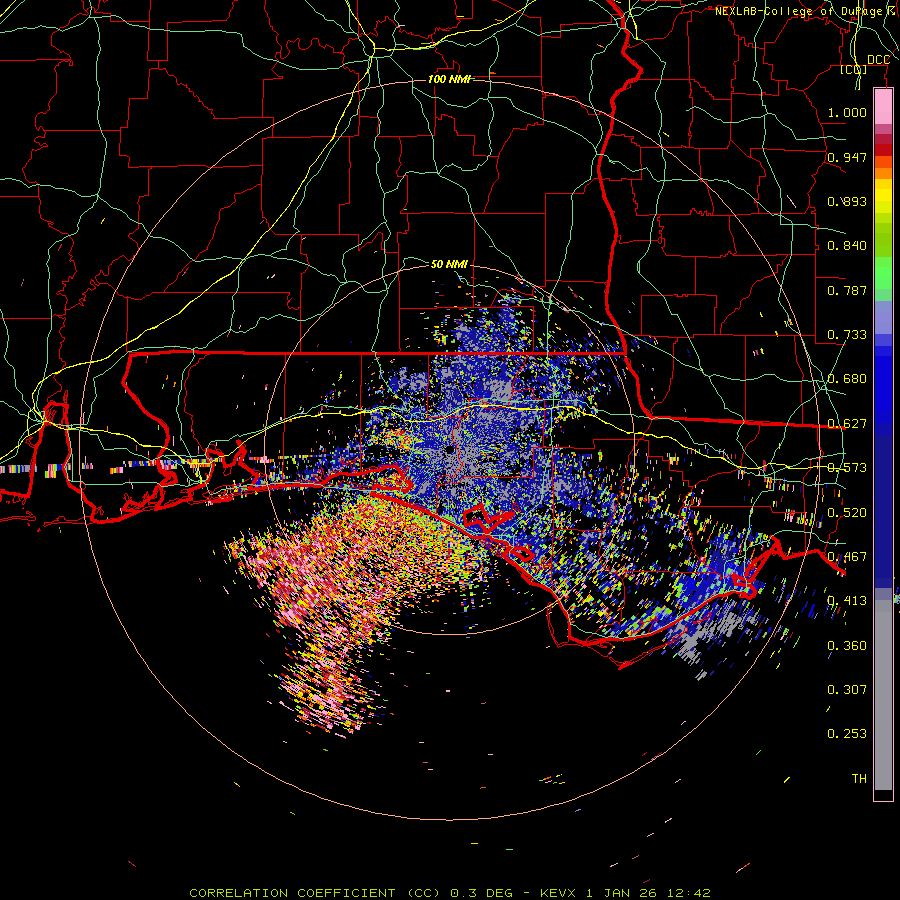Click the TH threshold legend label
This screenshot has width=900, height=900.
[x=859, y=778]
